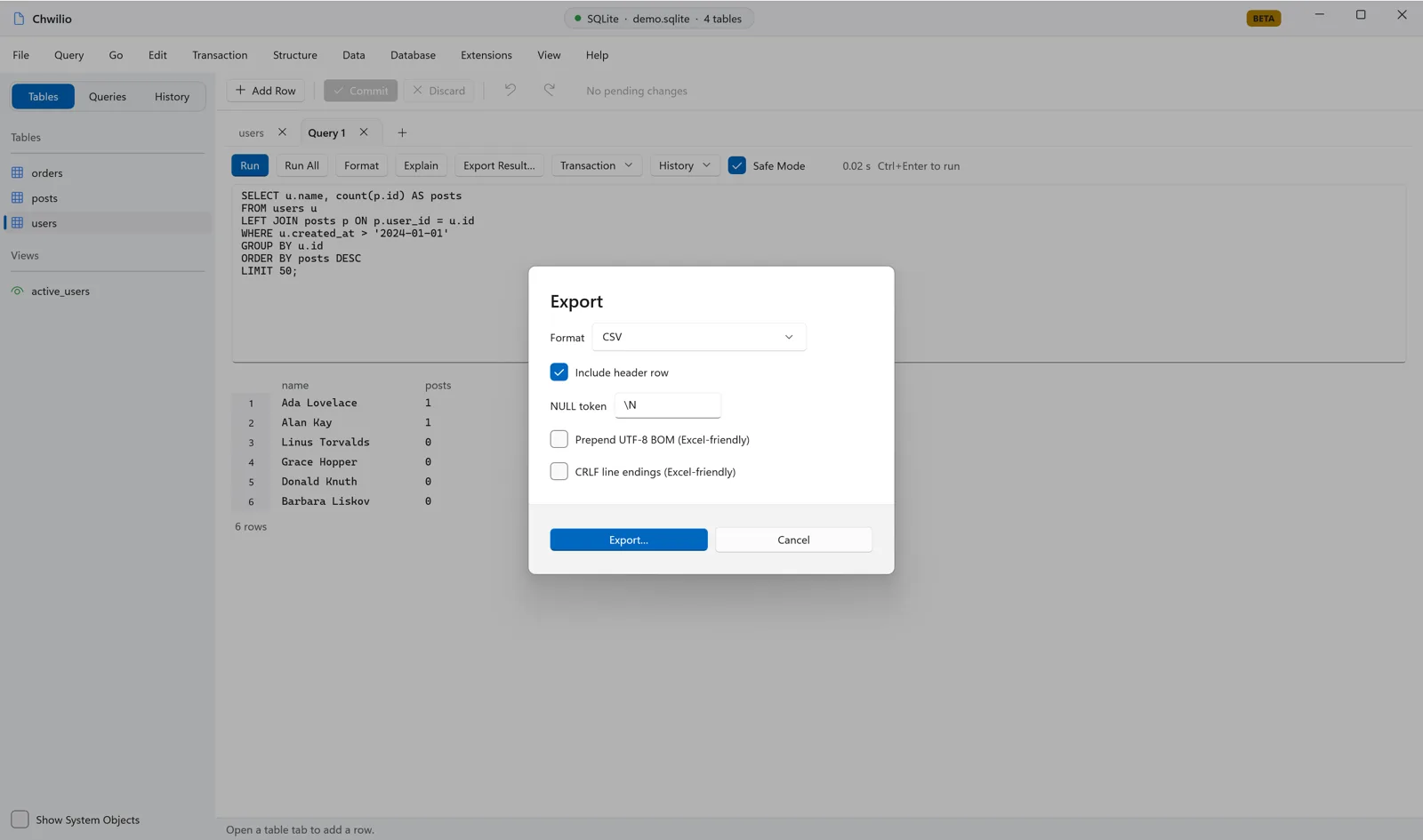Click the Run button

coord(250,165)
